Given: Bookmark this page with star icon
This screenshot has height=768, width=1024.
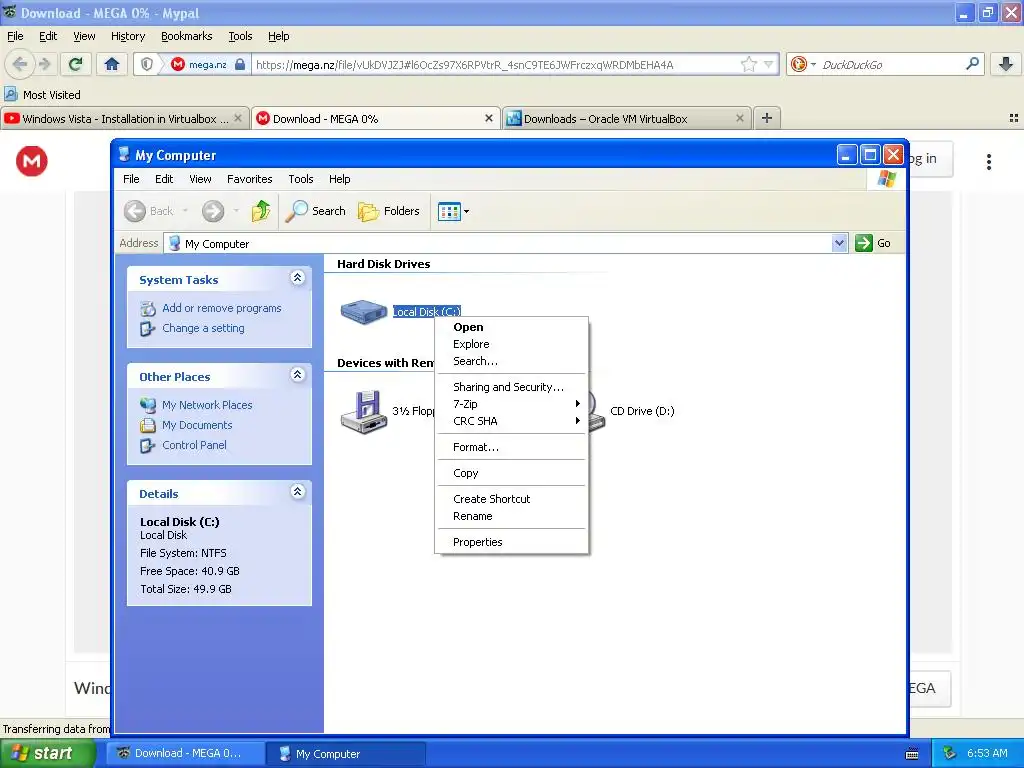Looking at the screenshot, I should click(x=748, y=64).
